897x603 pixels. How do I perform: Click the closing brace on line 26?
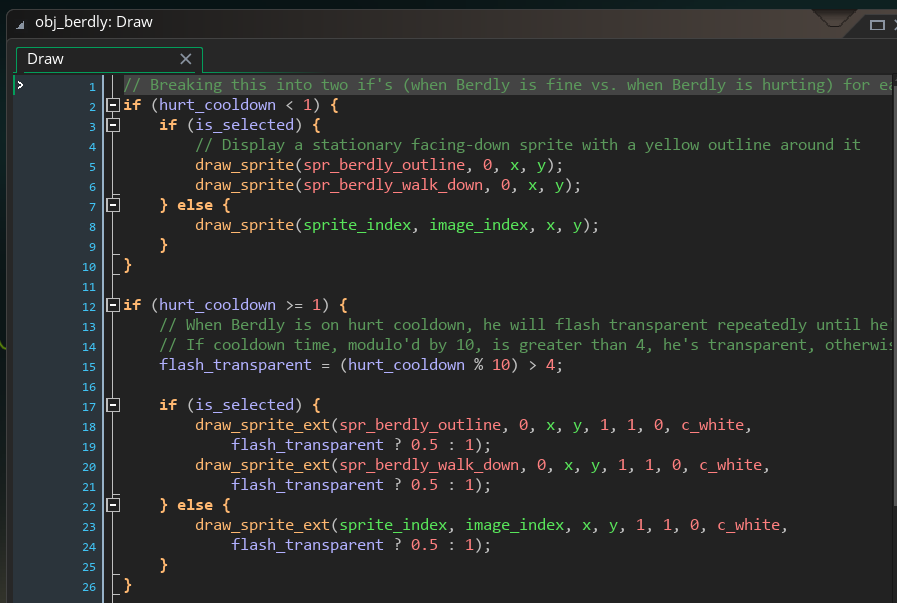pyautogui.click(x=128, y=585)
